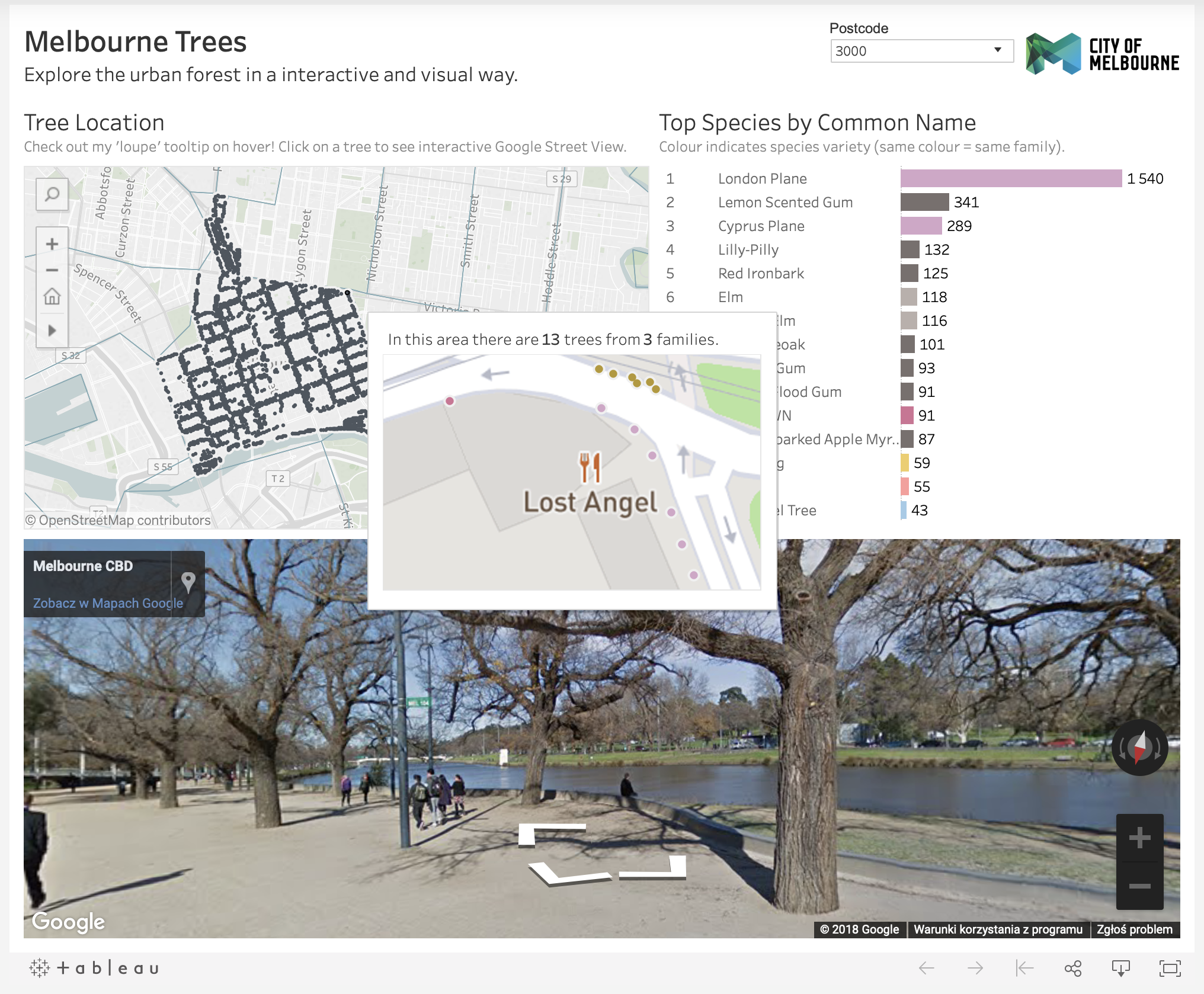Open Zobacz w Mapach Google link
This screenshot has width=1204, height=994.
pos(108,603)
